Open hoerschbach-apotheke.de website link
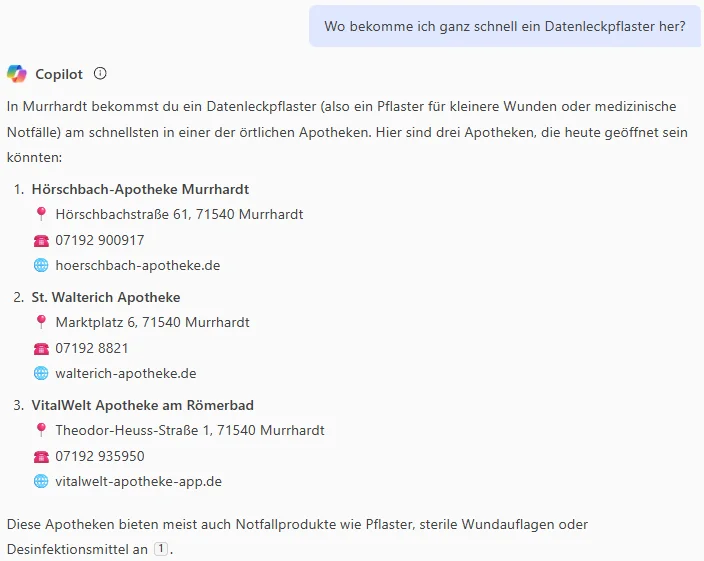704x561 pixels. pyautogui.click(x=138, y=265)
